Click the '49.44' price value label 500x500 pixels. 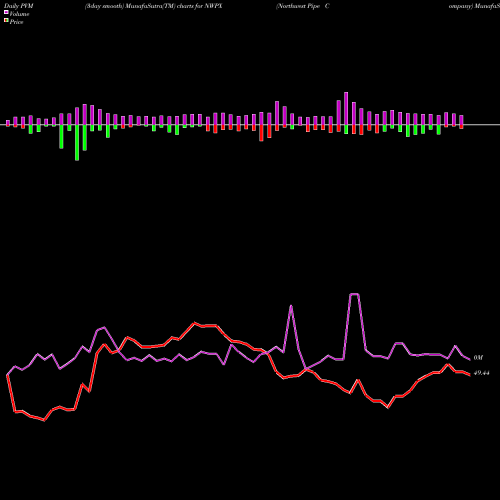point(482,373)
